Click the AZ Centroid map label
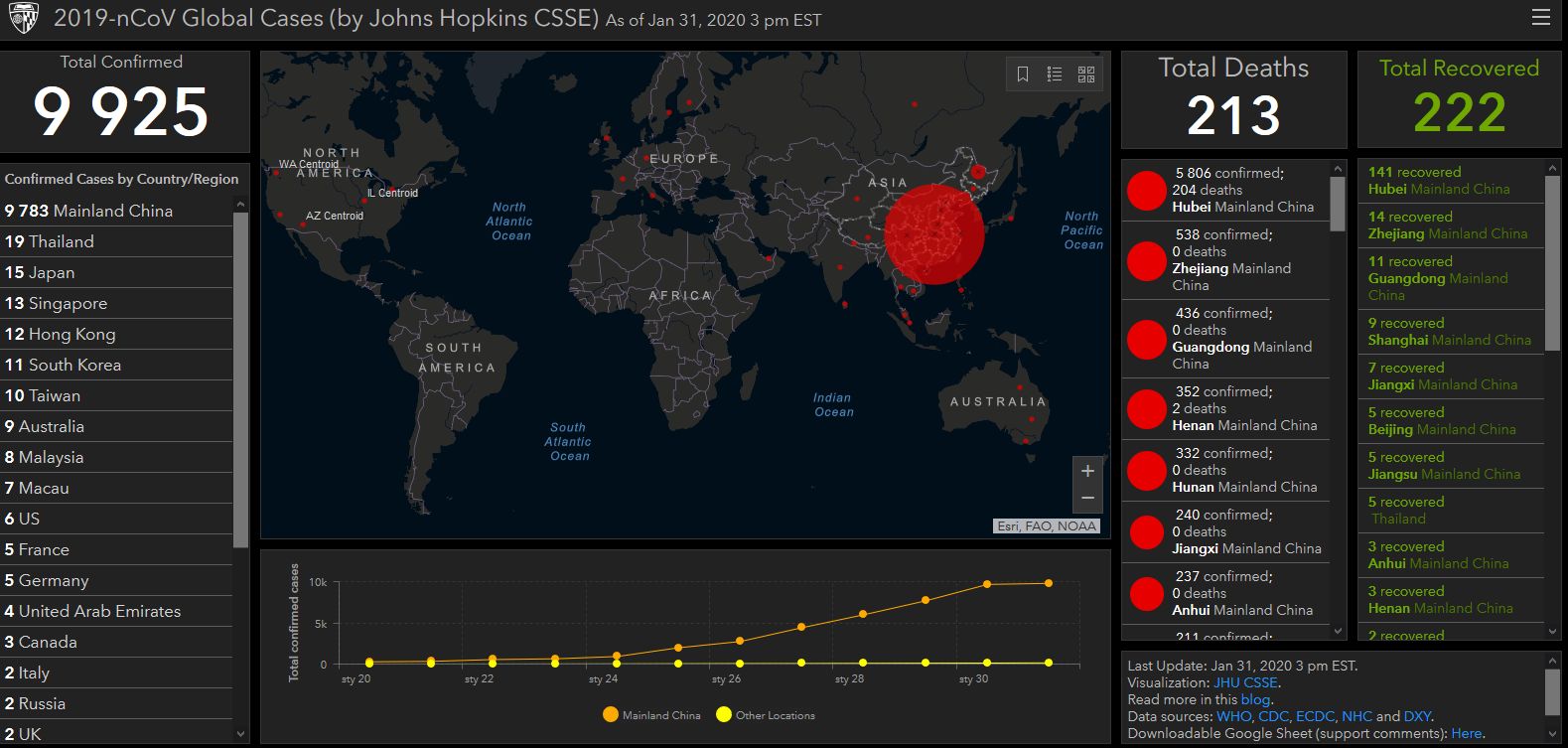The image size is (1568, 748). point(335,216)
